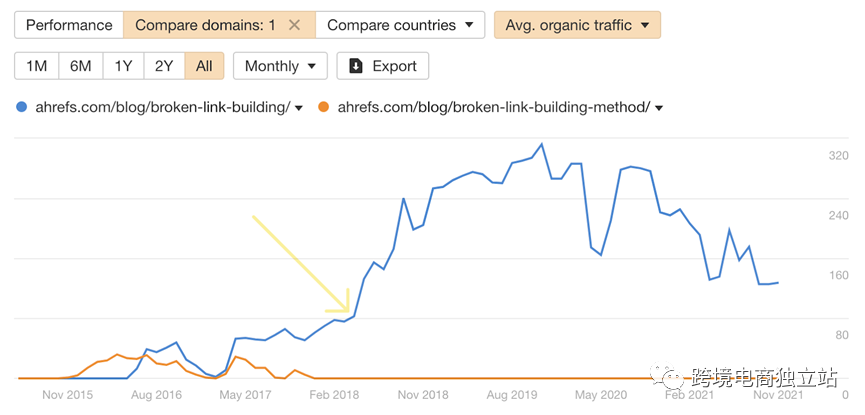Click the blue legend dot for broken-link-building
The width and height of the screenshot is (865, 415).
[x=23, y=108]
